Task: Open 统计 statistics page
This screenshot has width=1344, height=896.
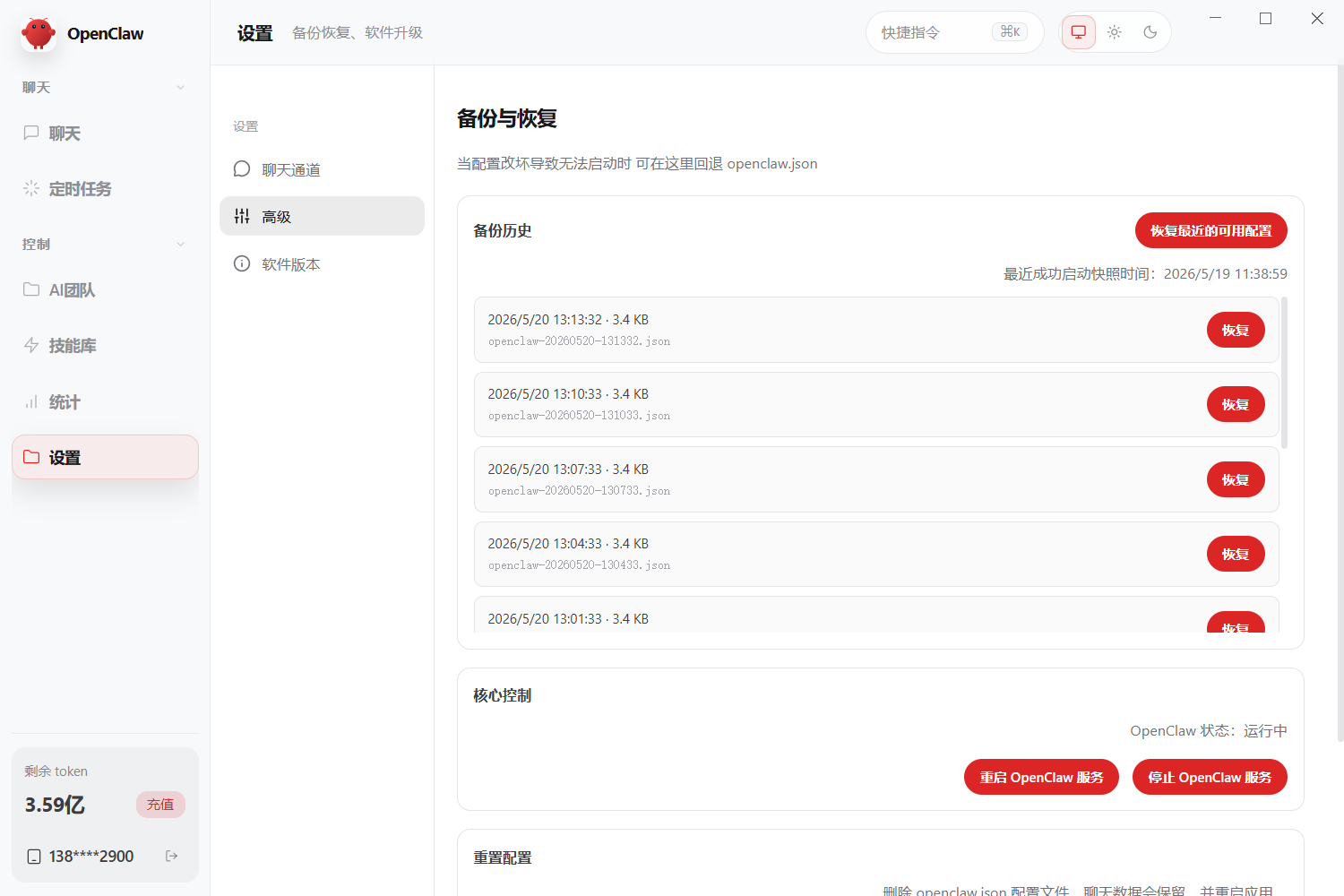Action: pyautogui.click(x=105, y=402)
